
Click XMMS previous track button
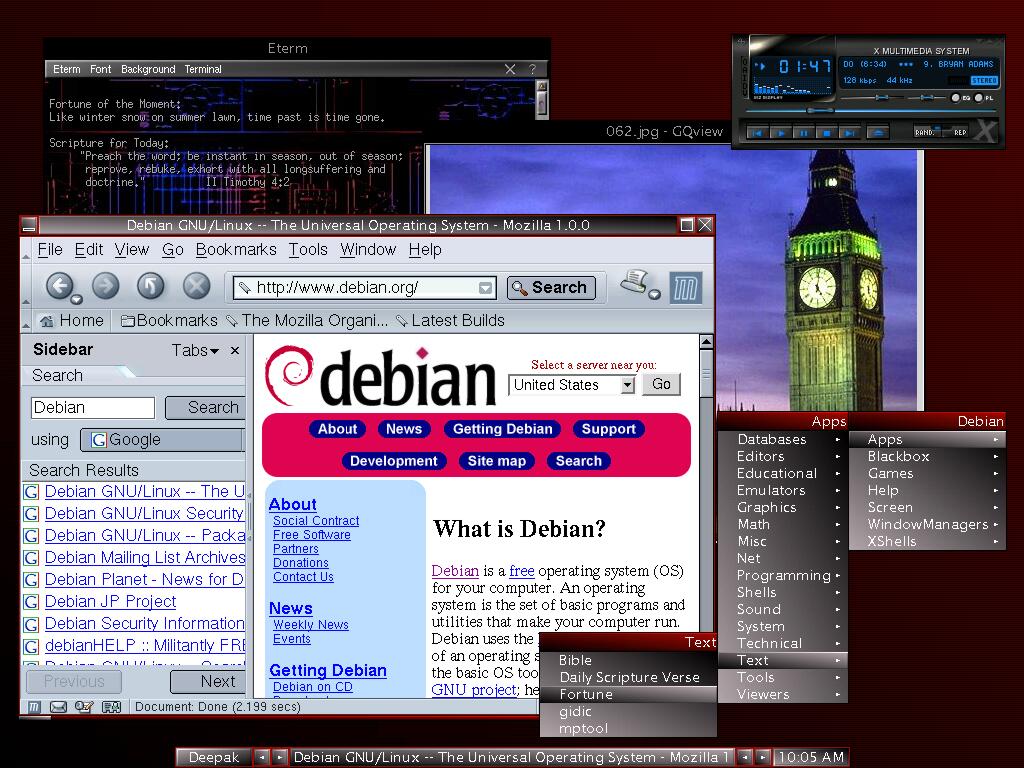pos(757,133)
